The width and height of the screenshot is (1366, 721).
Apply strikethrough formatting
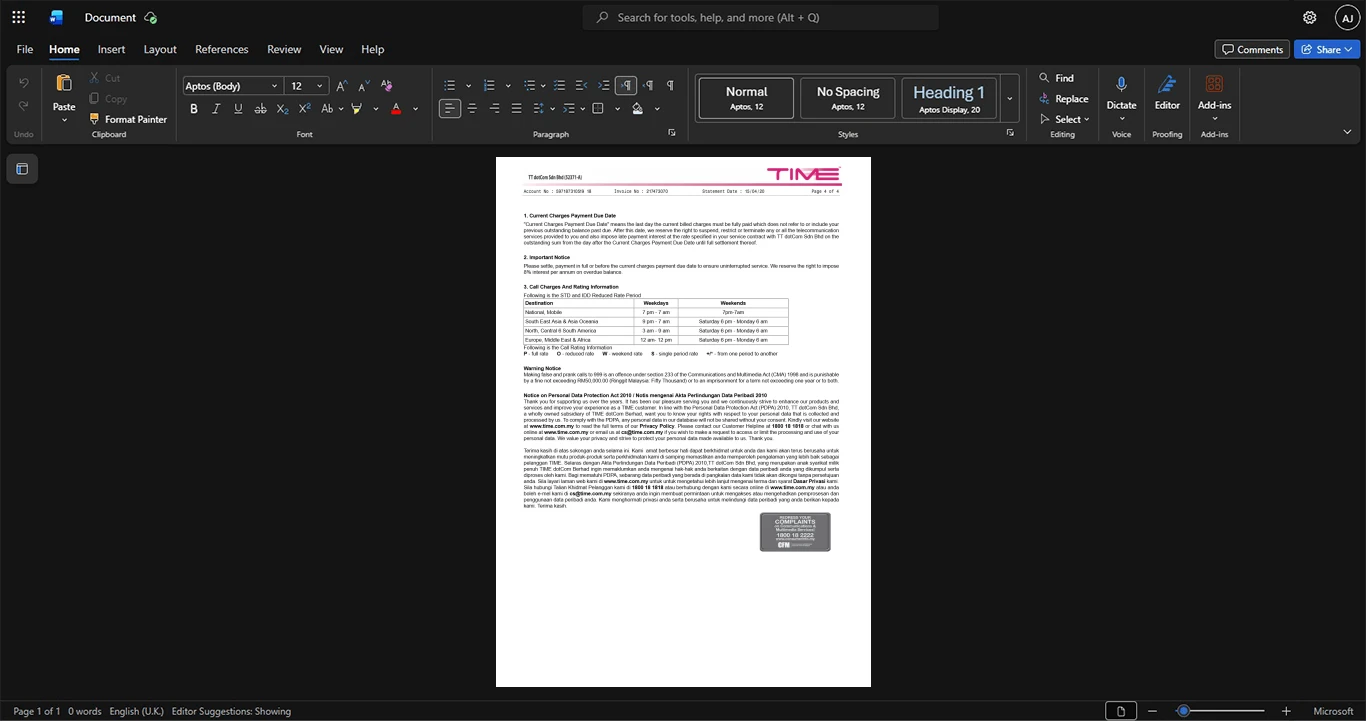pyautogui.click(x=260, y=108)
